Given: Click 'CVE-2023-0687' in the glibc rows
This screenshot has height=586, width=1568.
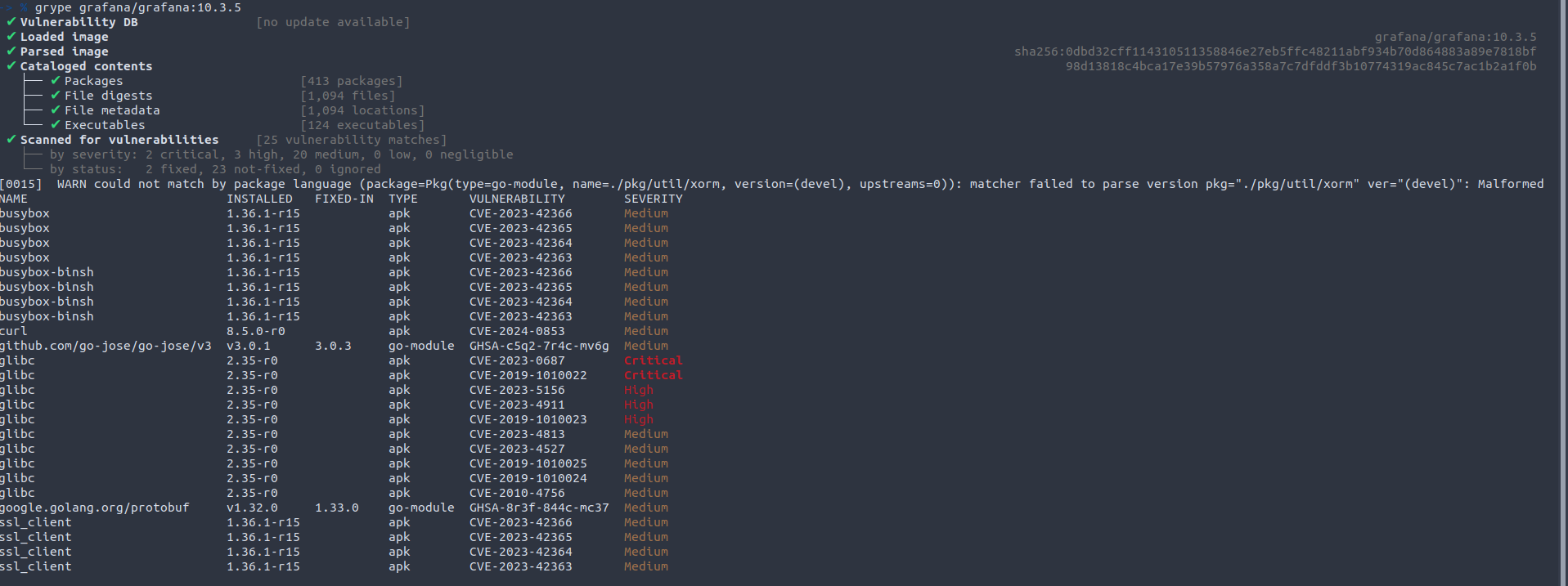Looking at the screenshot, I should (517, 360).
